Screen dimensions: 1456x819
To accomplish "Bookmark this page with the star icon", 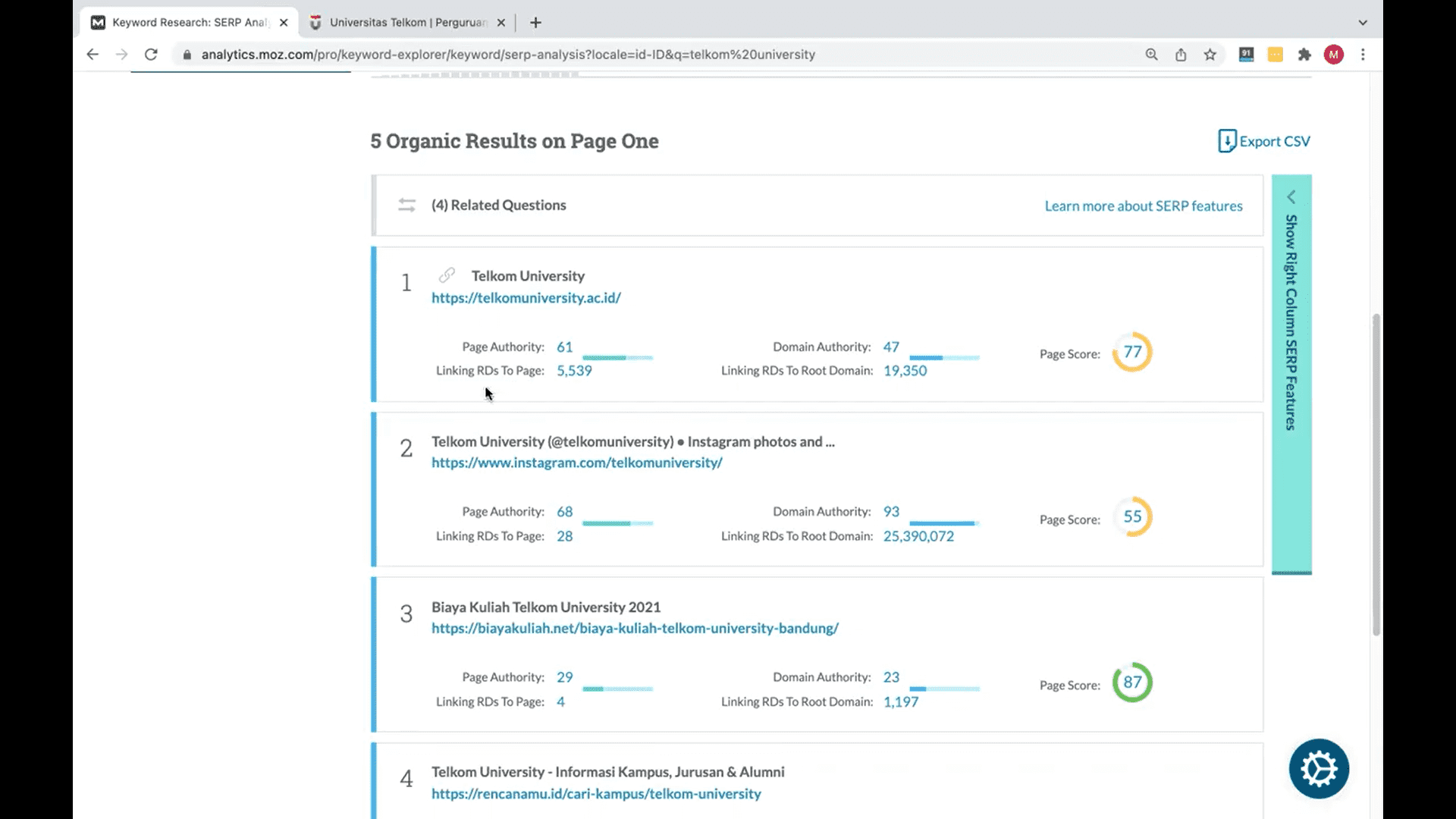I will [x=1210, y=55].
